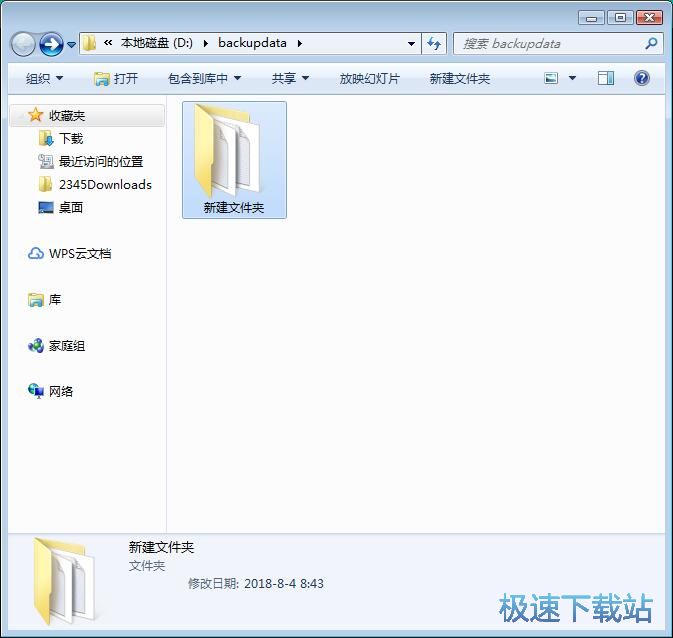The image size is (673, 638).
Task: Toggle the preview pane icon
Action: (x=606, y=78)
